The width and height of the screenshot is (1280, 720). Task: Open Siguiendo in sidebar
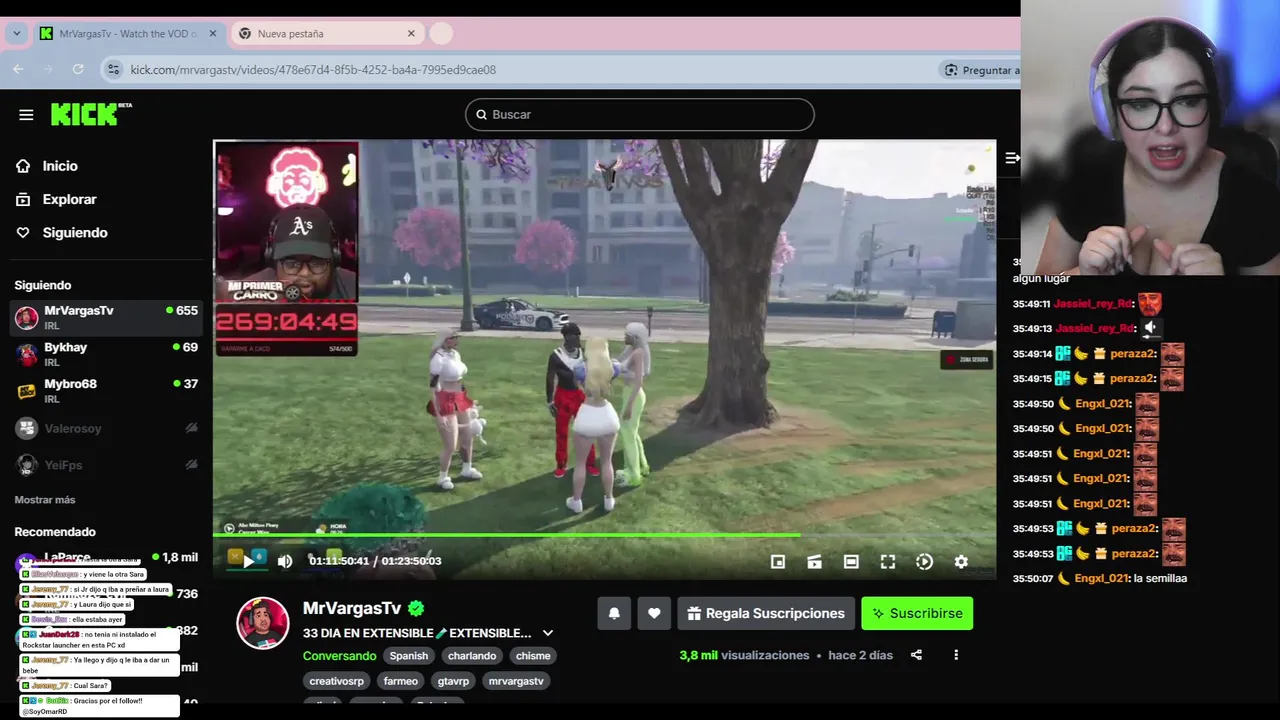pos(74,232)
